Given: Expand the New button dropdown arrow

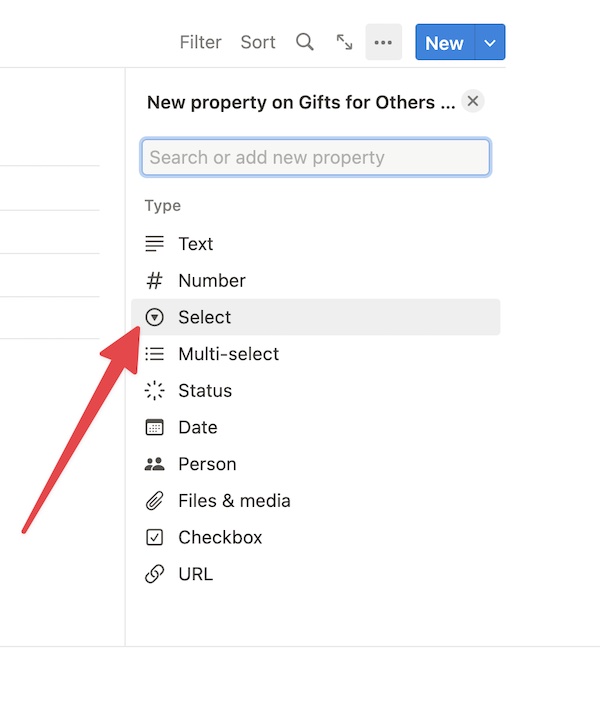Looking at the screenshot, I should (x=490, y=42).
